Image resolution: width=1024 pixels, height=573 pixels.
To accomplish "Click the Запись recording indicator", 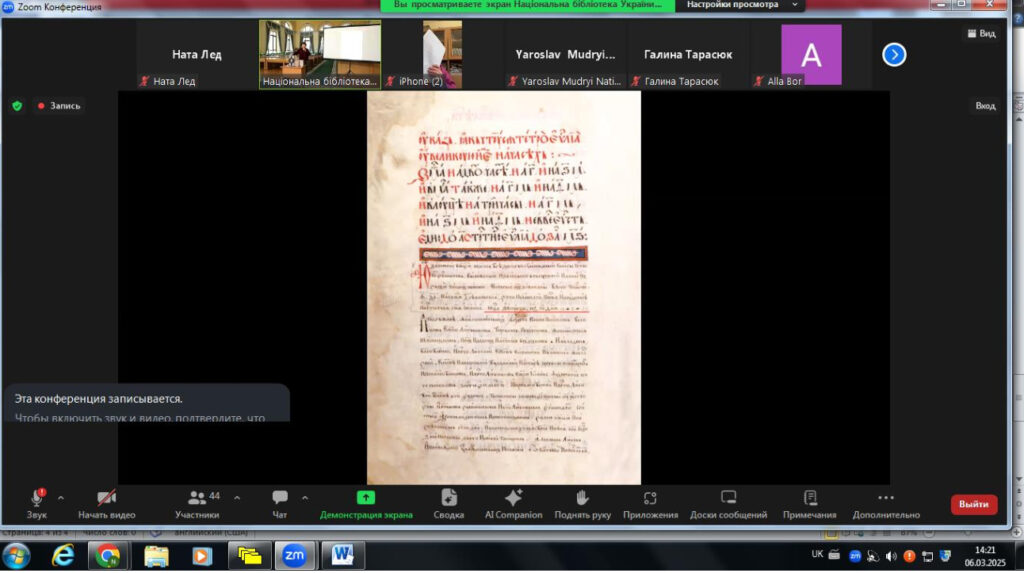I will [59, 106].
